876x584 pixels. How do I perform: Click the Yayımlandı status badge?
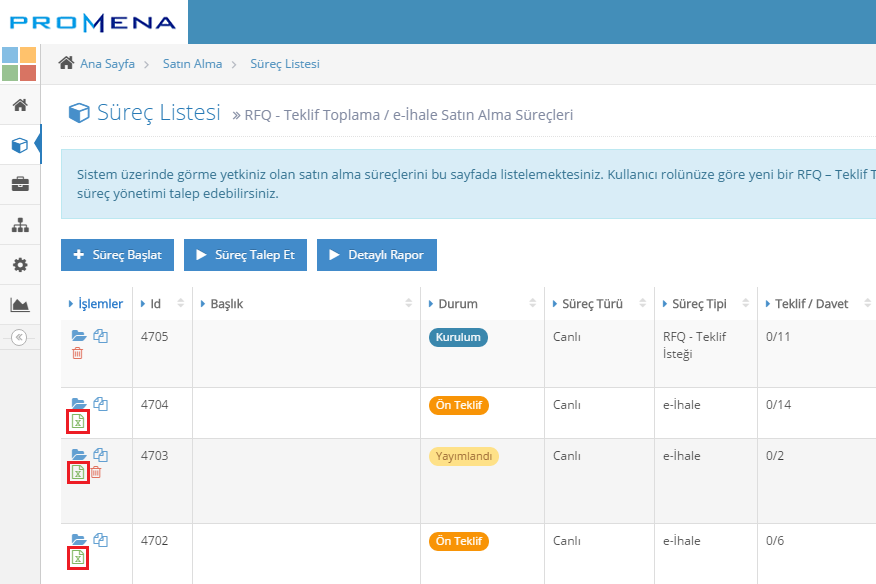(464, 456)
